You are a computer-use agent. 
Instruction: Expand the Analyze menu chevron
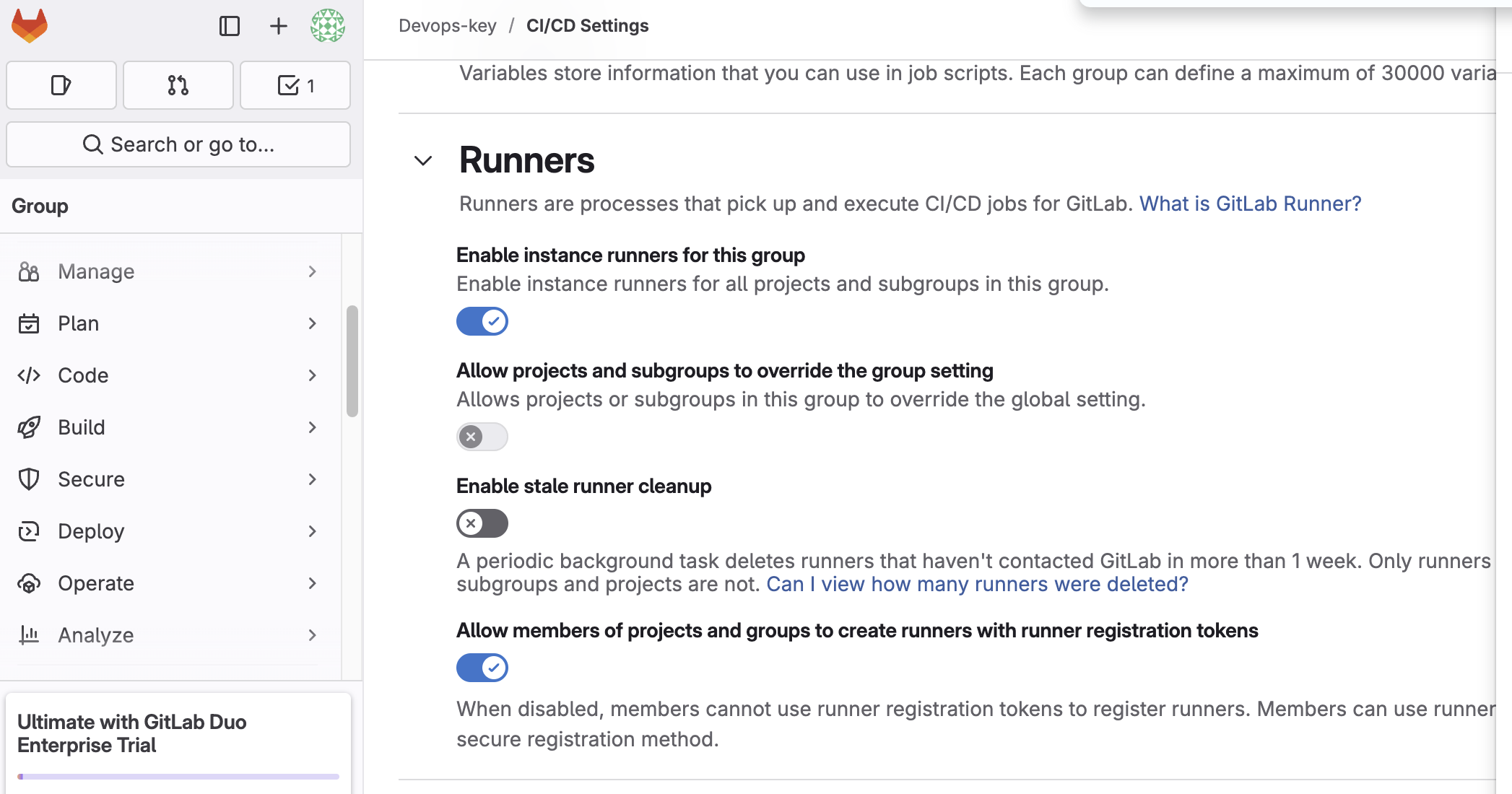click(x=312, y=635)
